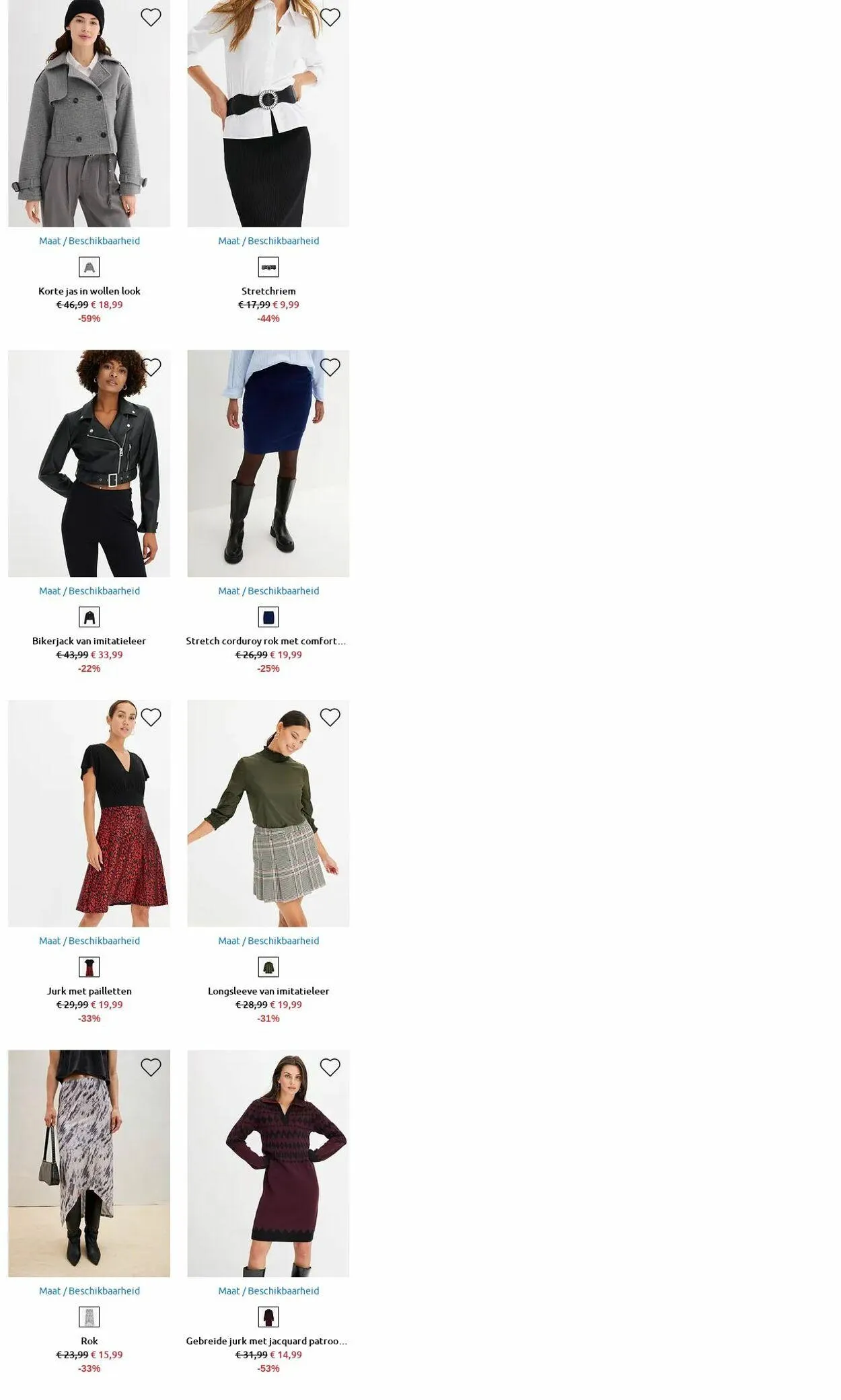View the Rok product photo
The width and height of the screenshot is (841, 1400).
pyautogui.click(x=89, y=1163)
